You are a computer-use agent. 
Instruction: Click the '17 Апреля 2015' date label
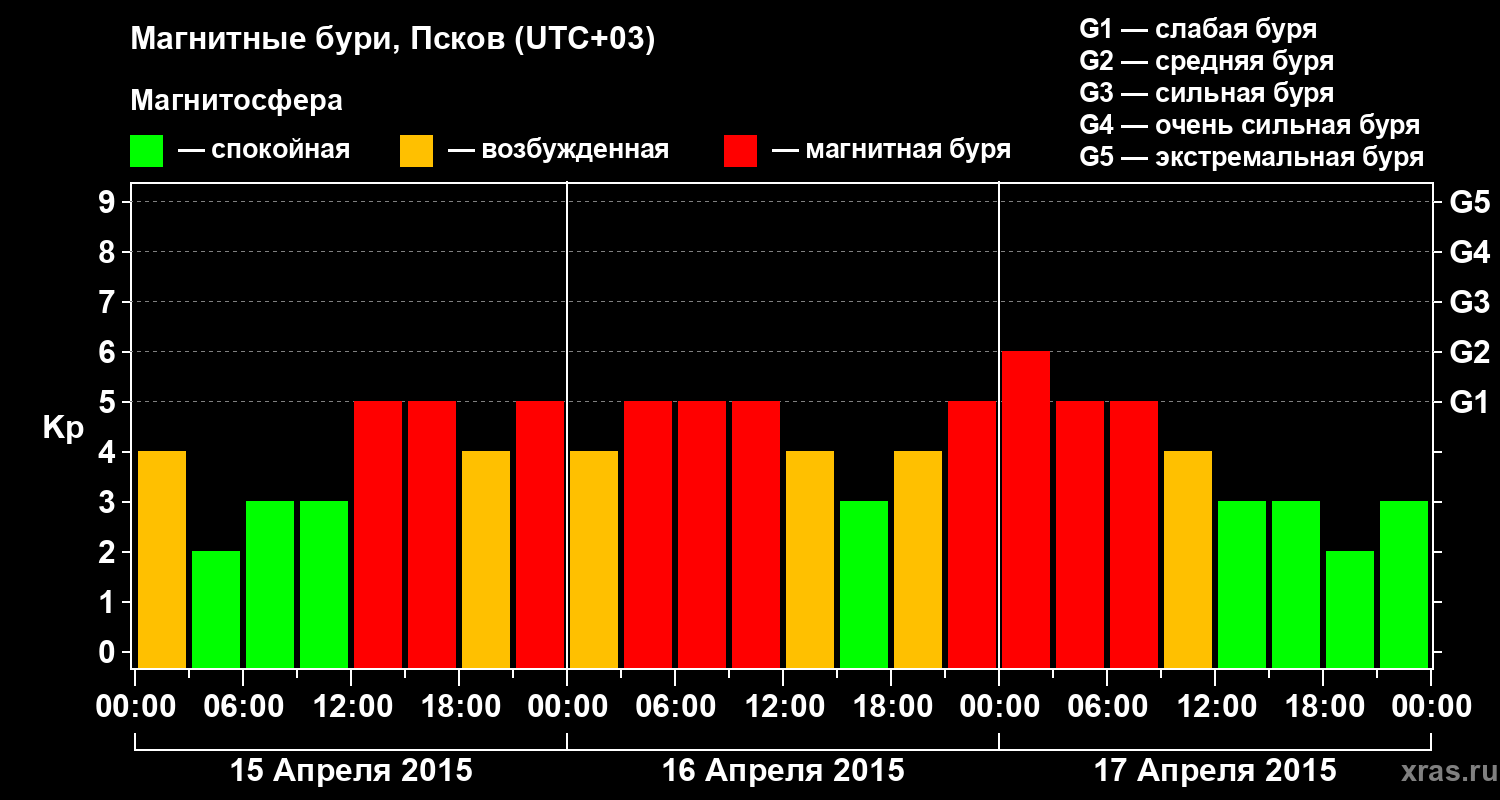pyautogui.click(x=1215, y=771)
